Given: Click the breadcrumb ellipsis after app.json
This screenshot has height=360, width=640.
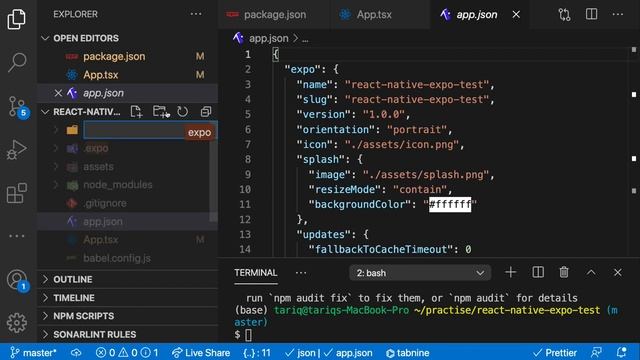Looking at the screenshot, I should [x=305, y=40].
